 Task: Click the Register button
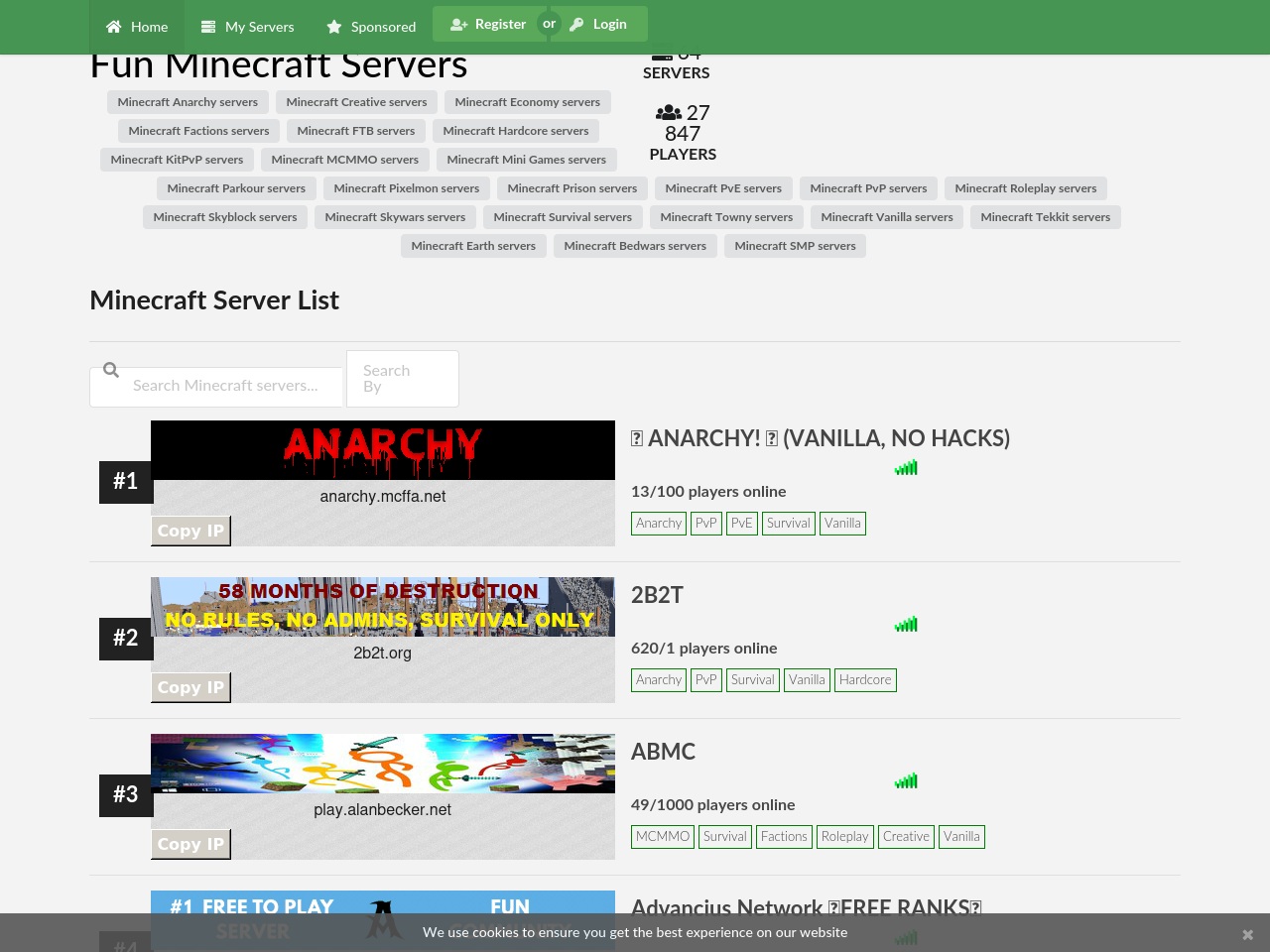click(488, 24)
